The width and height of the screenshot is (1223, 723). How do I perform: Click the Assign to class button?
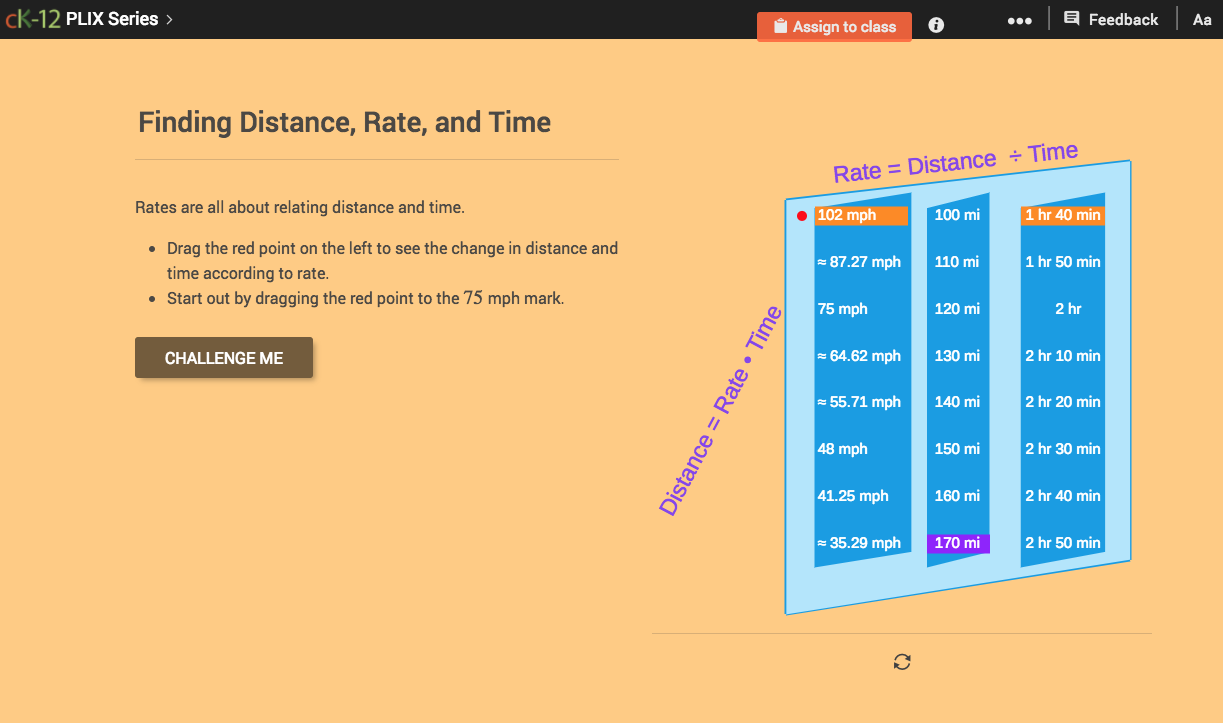(834, 26)
